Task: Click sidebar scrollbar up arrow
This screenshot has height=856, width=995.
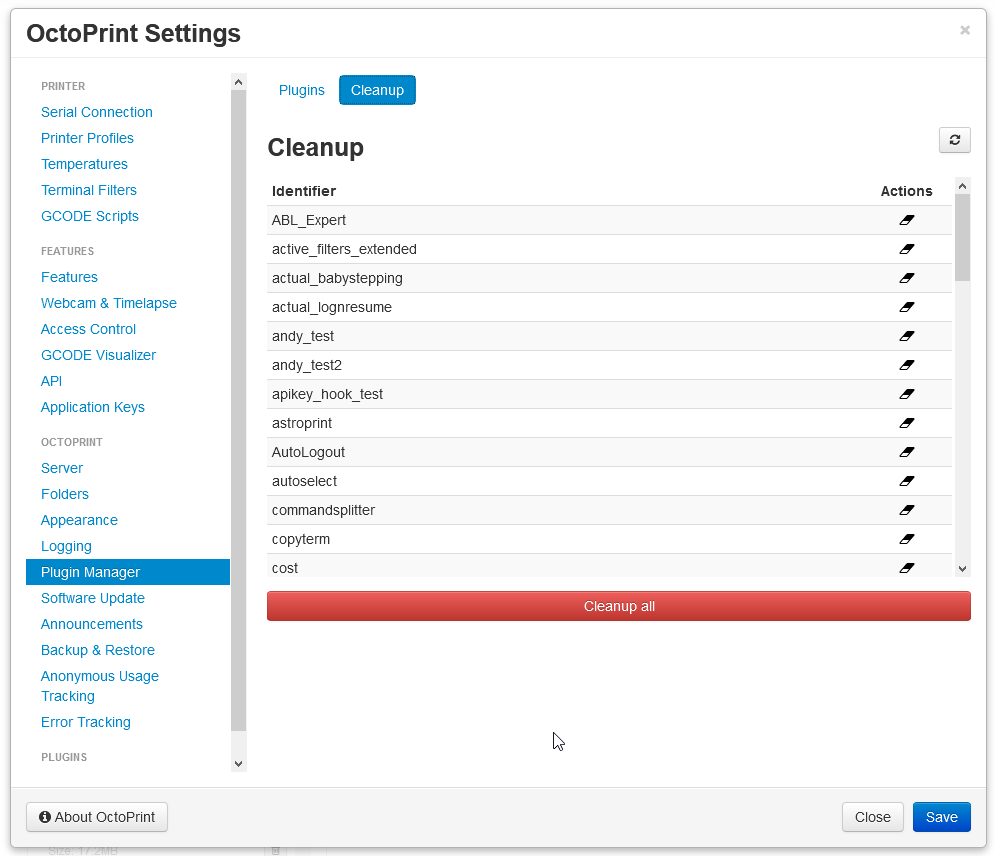Action: click(x=239, y=82)
